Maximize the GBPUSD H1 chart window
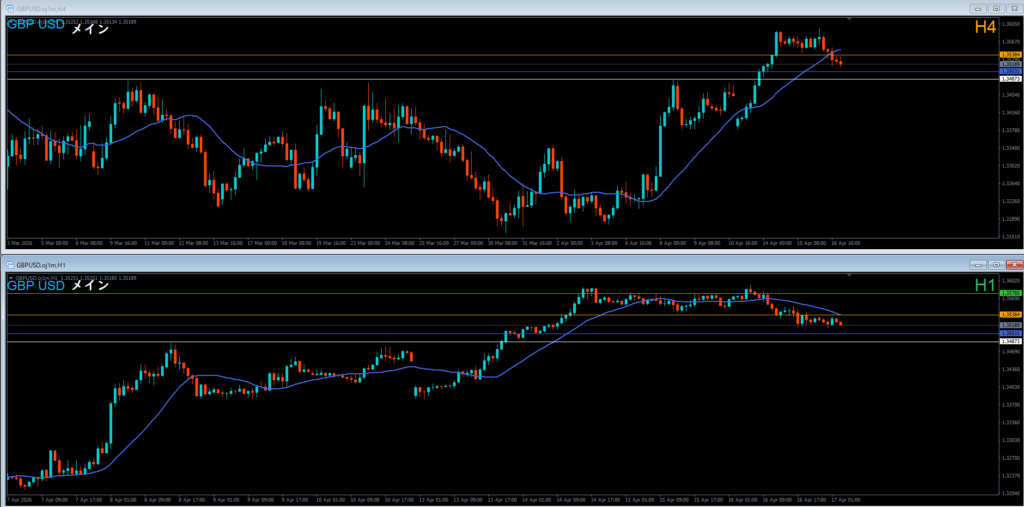 996,264
